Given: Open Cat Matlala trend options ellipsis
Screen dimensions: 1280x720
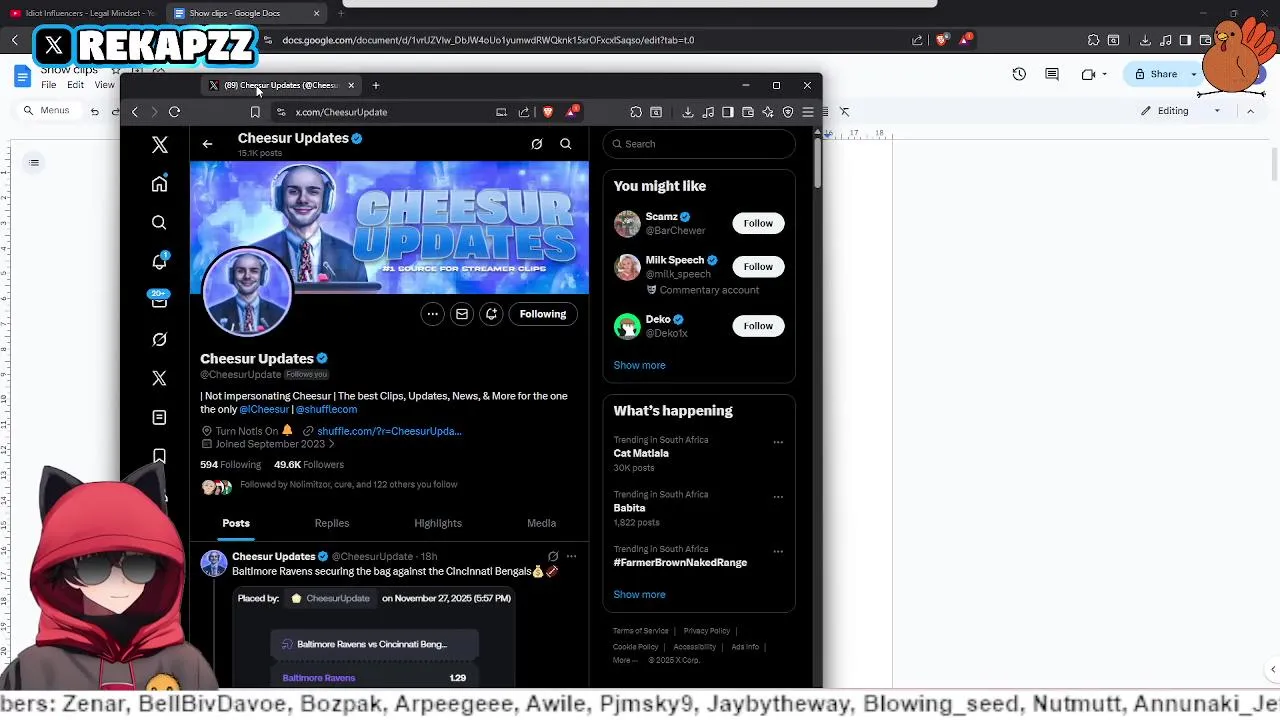Looking at the screenshot, I should 778,442.
